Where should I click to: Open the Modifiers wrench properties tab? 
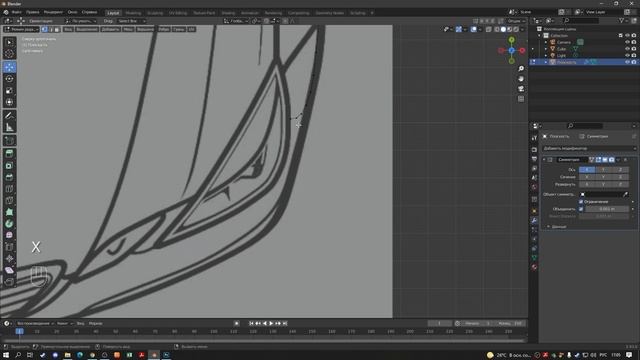534,220
